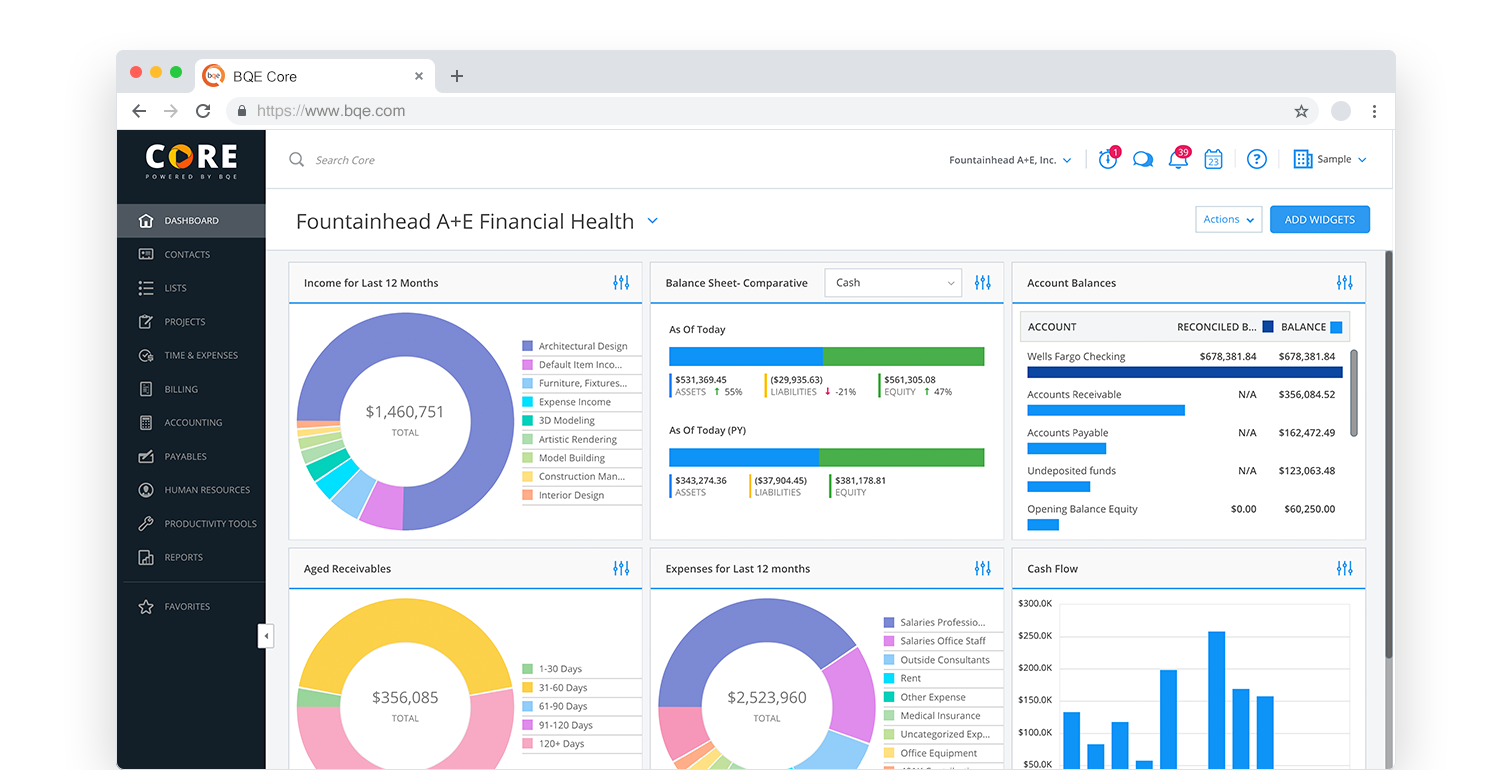This screenshot has width=1500, height=770.
Task: Select the Opening Balance Equity row
Action: click(x=1184, y=516)
